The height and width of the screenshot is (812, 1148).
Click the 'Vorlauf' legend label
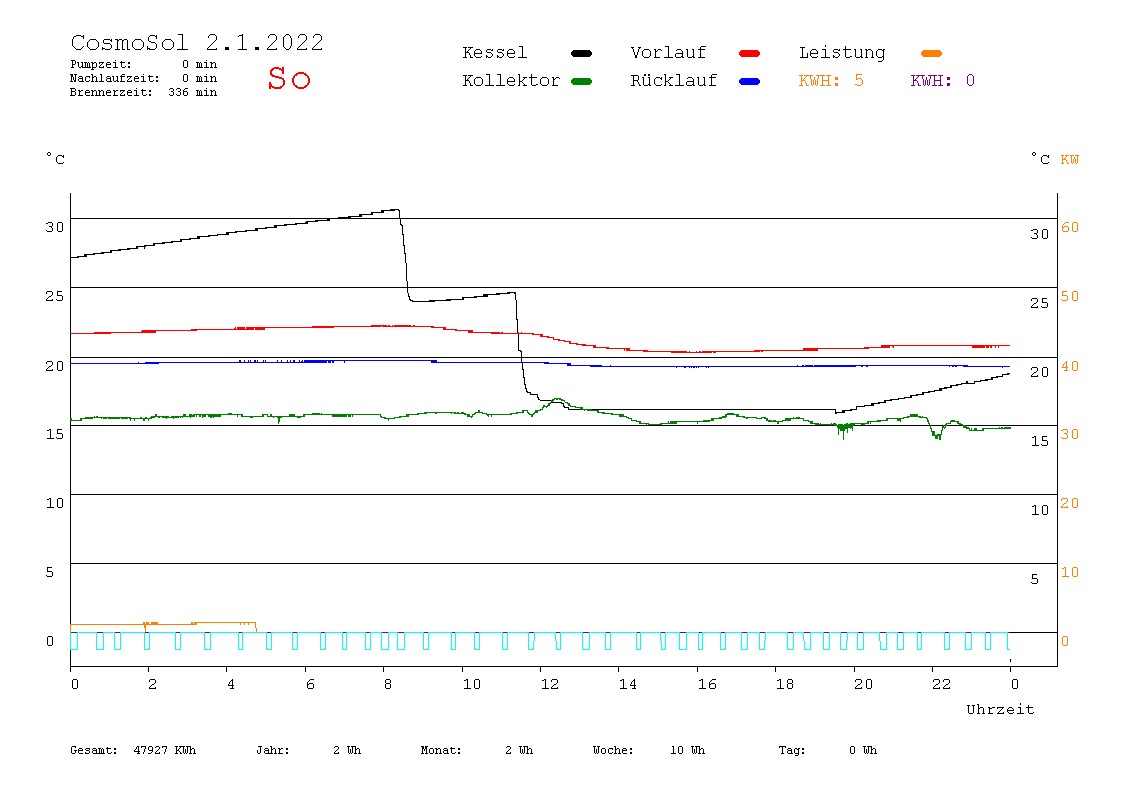pos(668,53)
